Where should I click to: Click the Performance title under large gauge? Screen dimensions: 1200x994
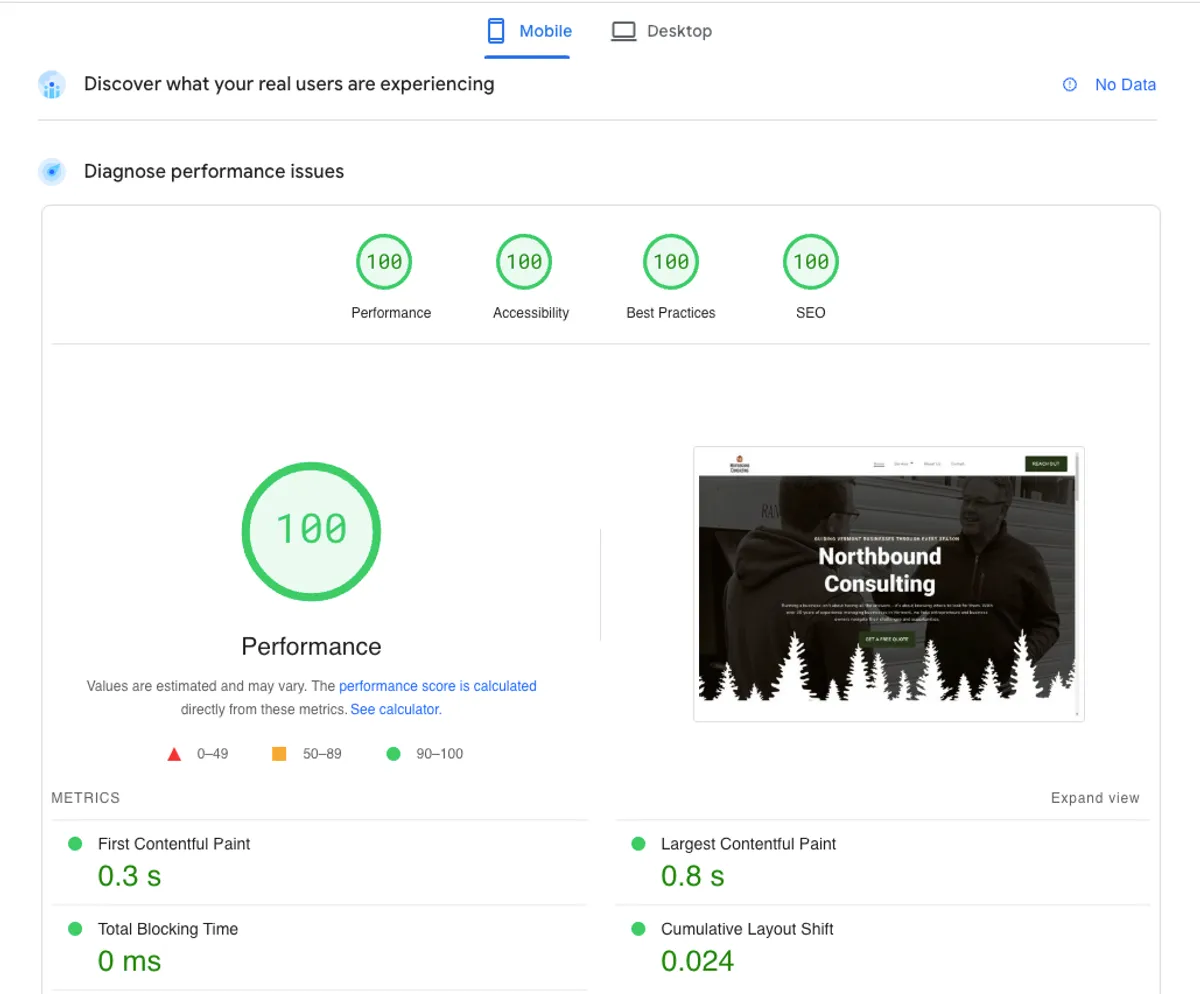pyautogui.click(x=311, y=646)
